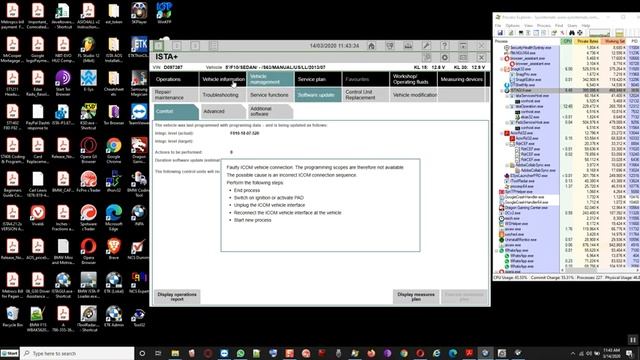The image size is (640, 360).
Task: Open the Workshop/Operating fluids tab
Action: 413,79
